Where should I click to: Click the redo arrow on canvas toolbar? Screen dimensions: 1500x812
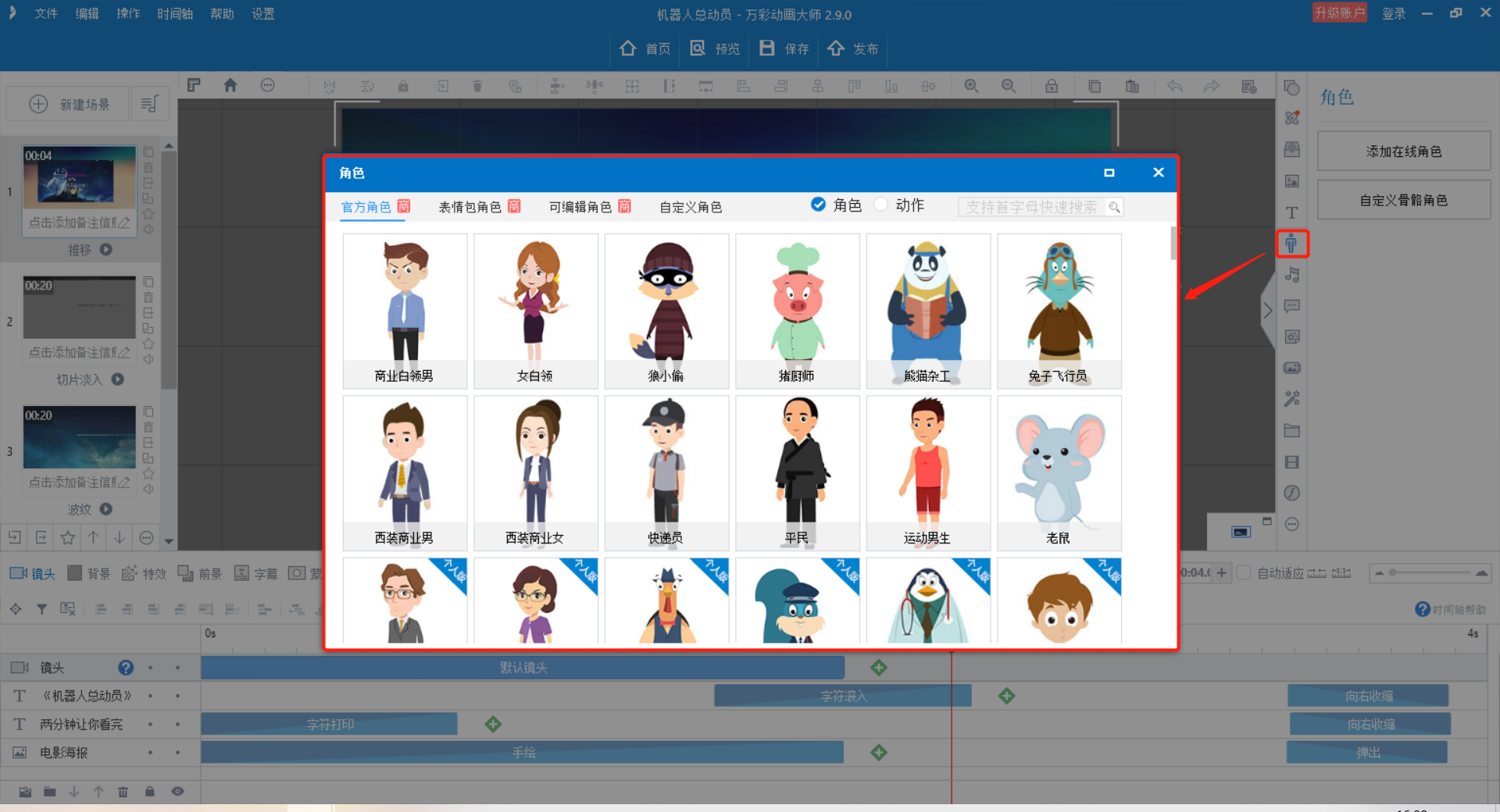(1212, 86)
